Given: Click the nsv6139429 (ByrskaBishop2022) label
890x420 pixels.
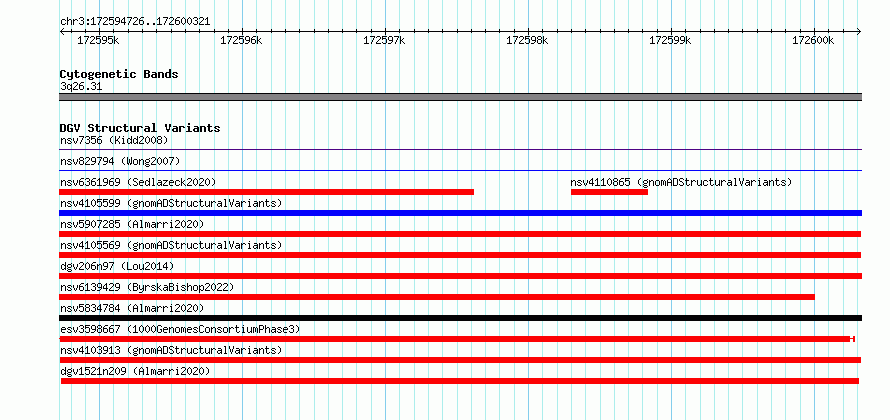Looking at the screenshot, I should [147, 287].
